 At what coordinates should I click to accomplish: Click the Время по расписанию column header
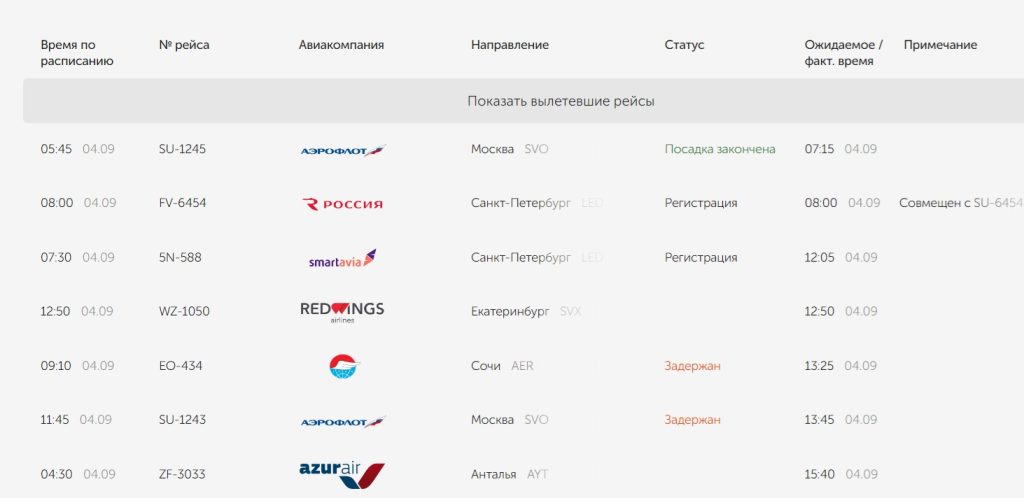[x=77, y=53]
